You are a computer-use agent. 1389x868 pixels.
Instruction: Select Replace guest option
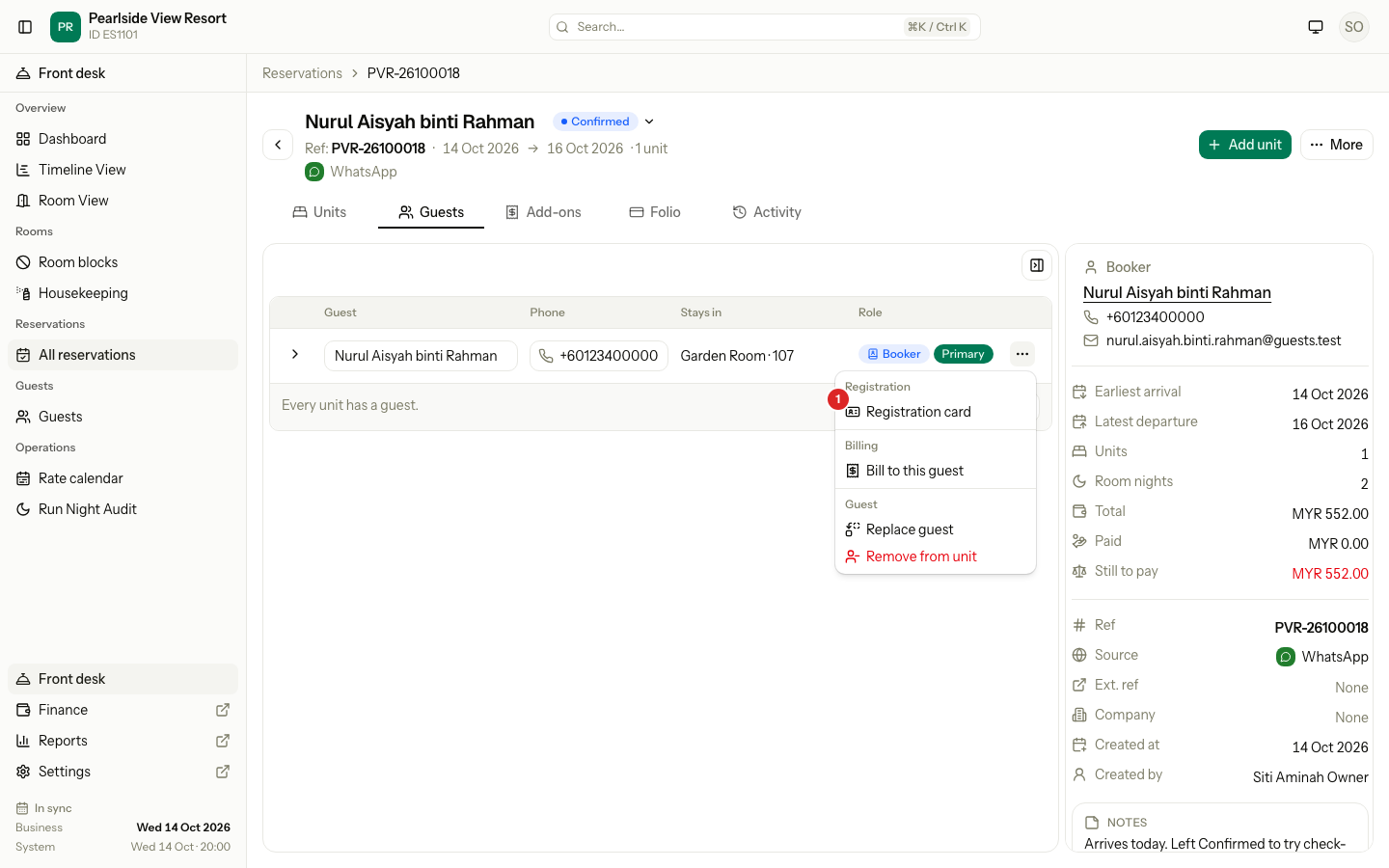pos(936,529)
